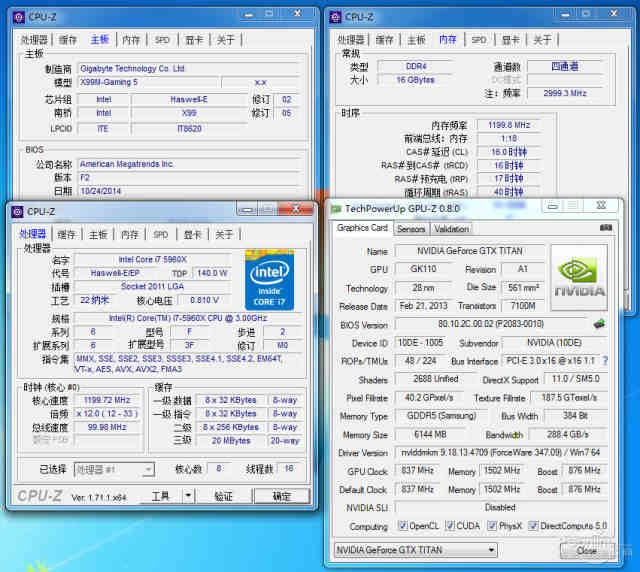Viewport: 640px width, 572px height.
Task: Click the BIOS Version field 80.10.2C.00.02
Action: point(491,324)
